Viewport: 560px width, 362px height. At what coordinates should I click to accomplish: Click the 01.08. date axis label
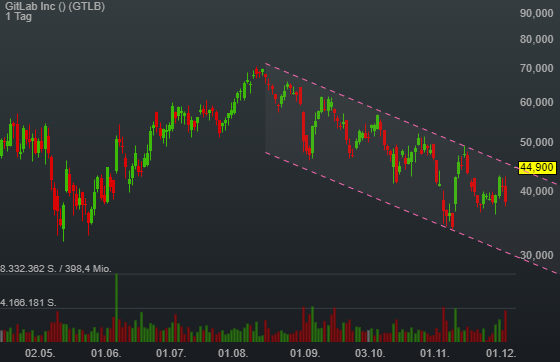[233, 353]
